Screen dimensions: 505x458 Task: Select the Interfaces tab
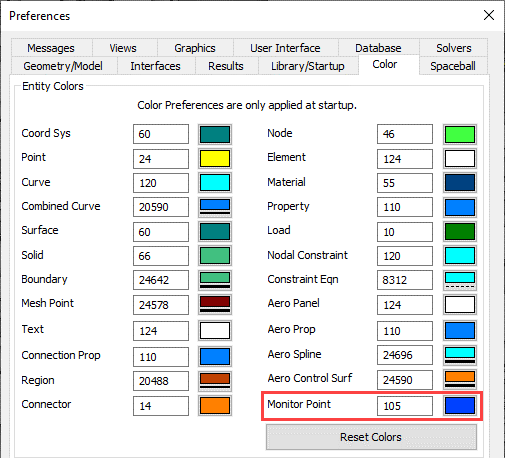coord(155,66)
